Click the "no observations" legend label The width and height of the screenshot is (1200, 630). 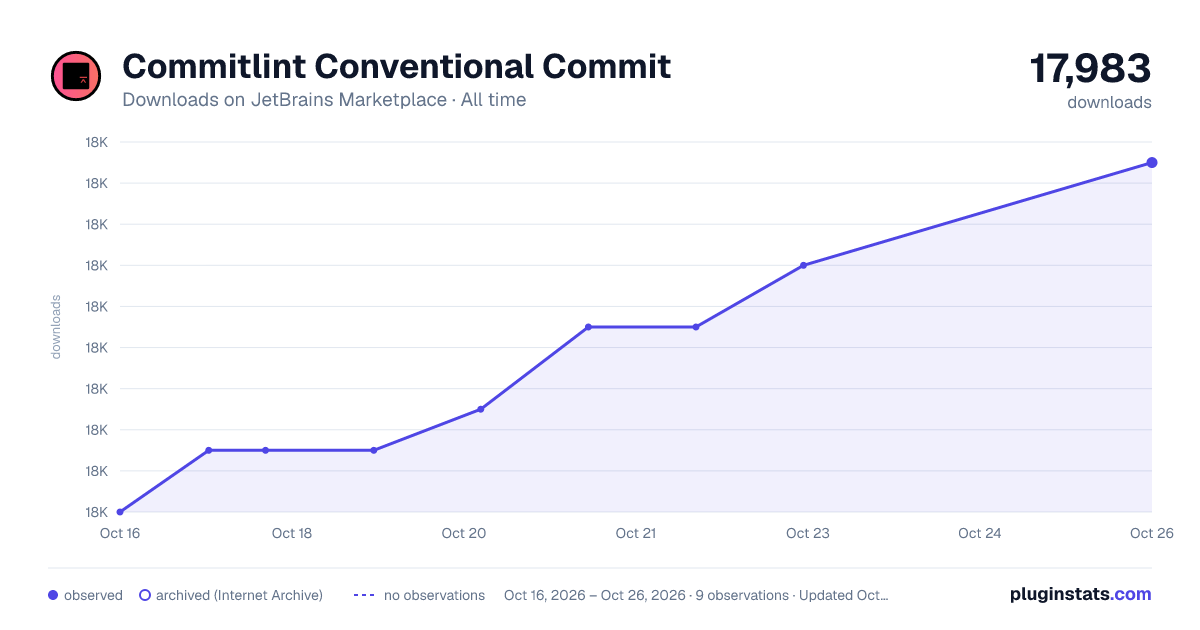pyautogui.click(x=434, y=595)
